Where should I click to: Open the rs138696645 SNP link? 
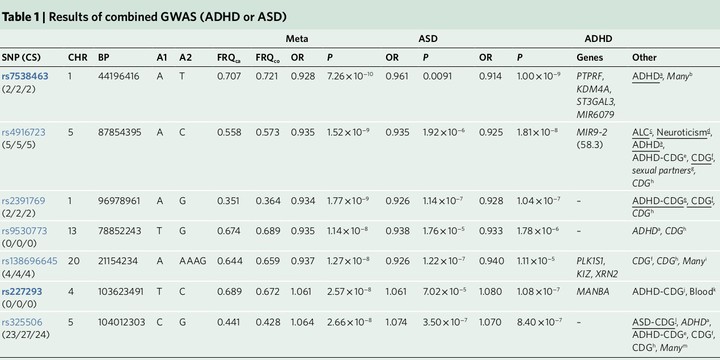pos(29,261)
